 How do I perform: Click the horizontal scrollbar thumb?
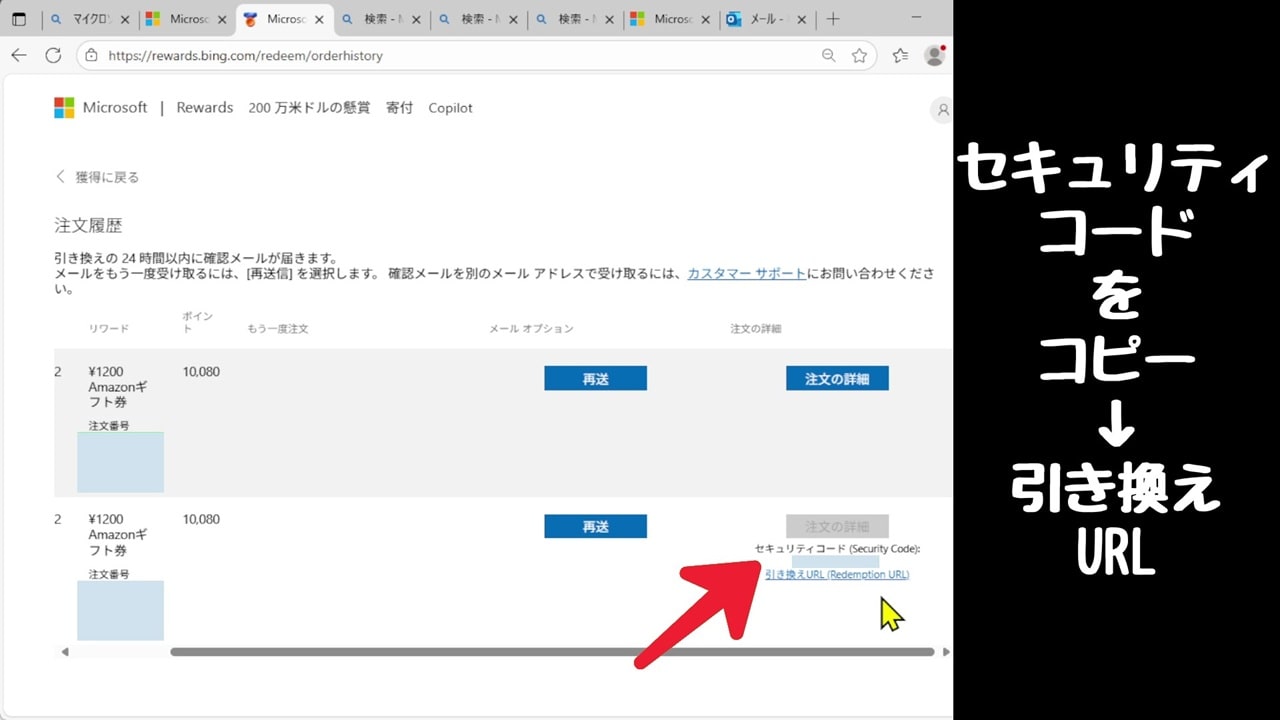pyautogui.click(x=552, y=652)
